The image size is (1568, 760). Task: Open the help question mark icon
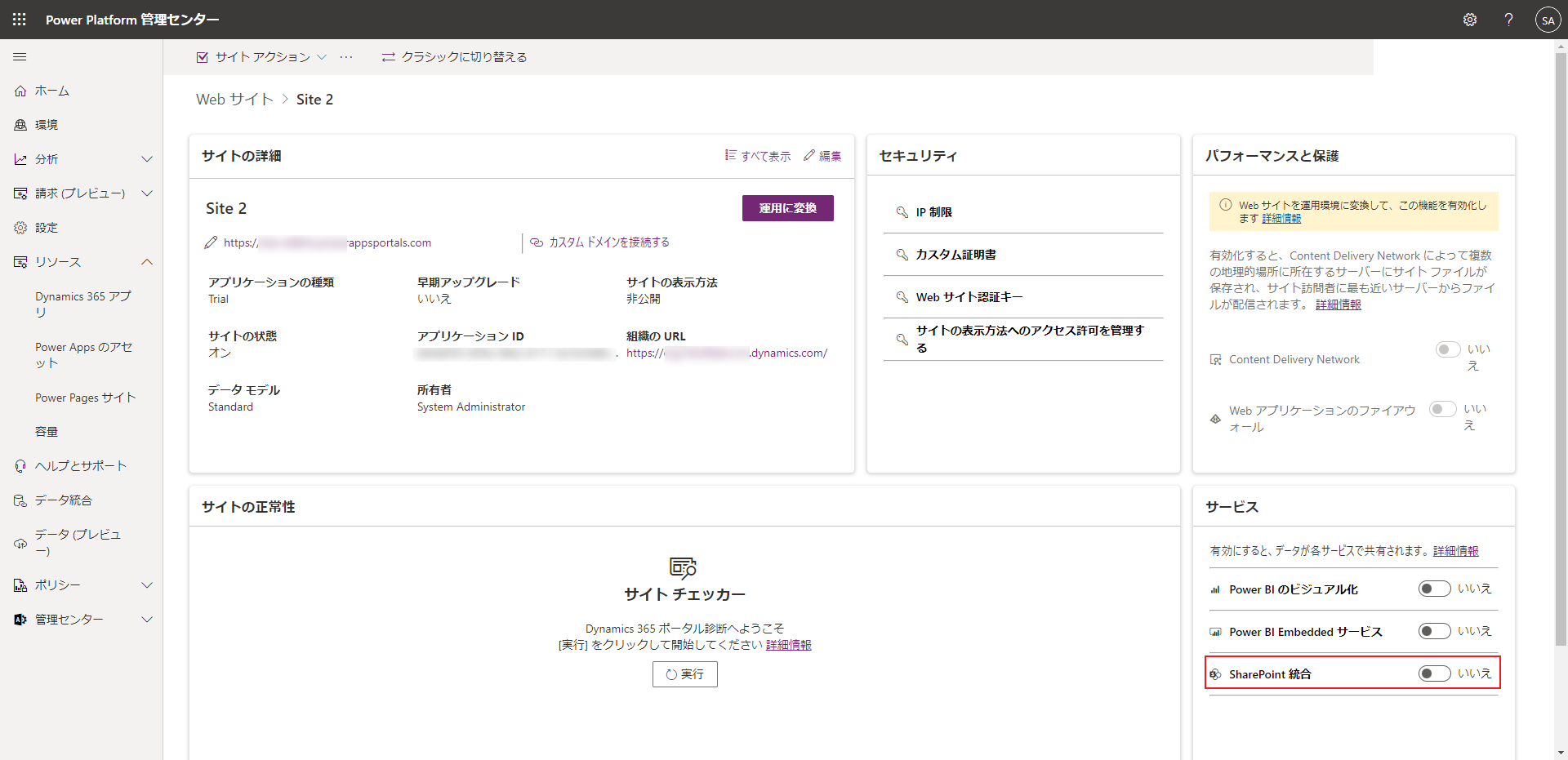(1508, 20)
